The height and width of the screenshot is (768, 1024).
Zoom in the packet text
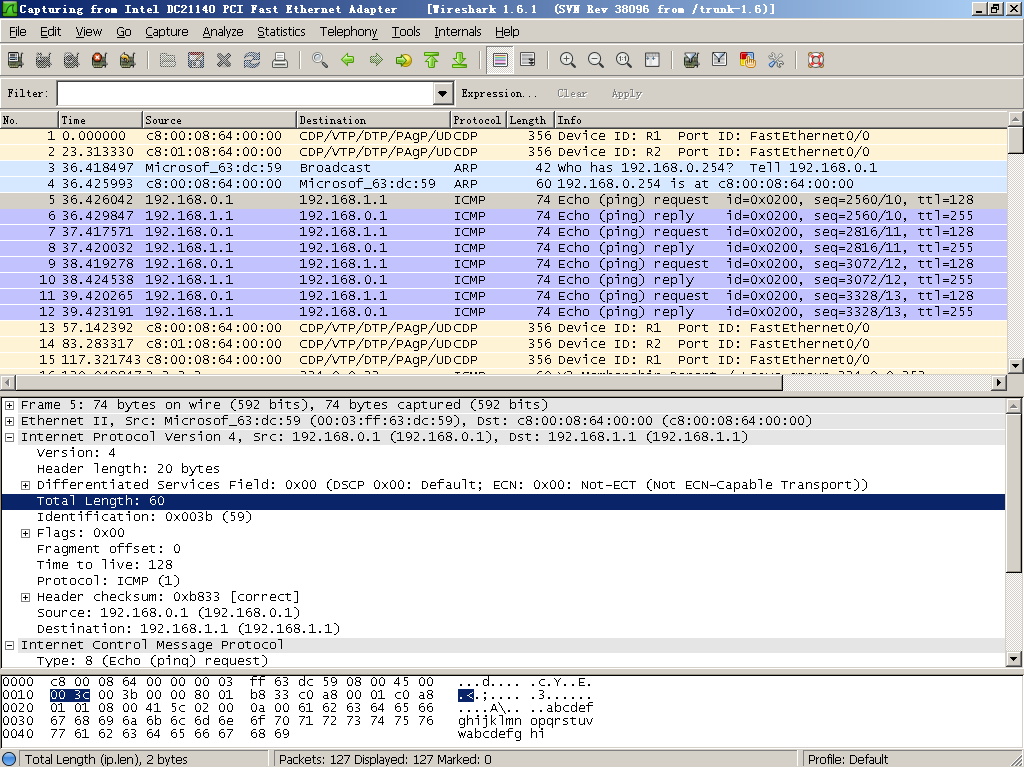[568, 61]
